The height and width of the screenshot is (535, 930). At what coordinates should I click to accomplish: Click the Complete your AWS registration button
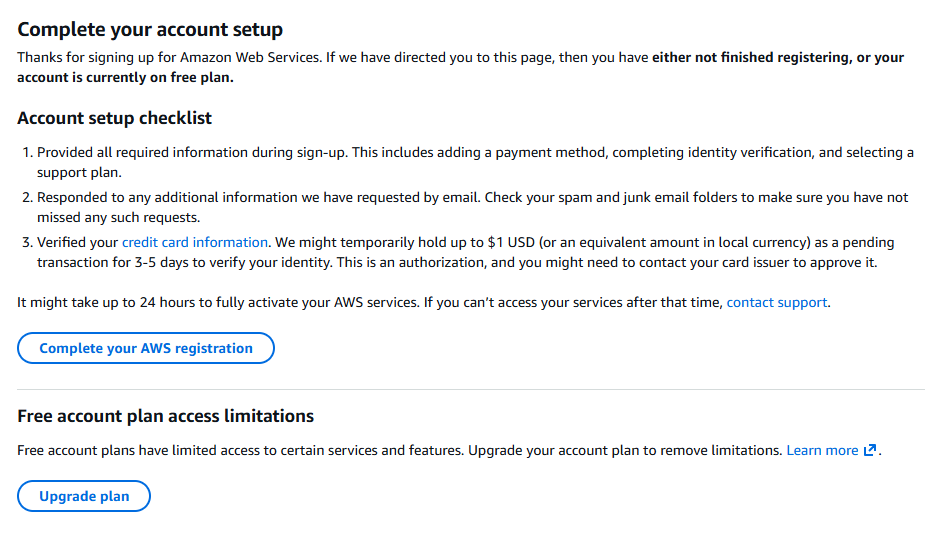click(146, 348)
